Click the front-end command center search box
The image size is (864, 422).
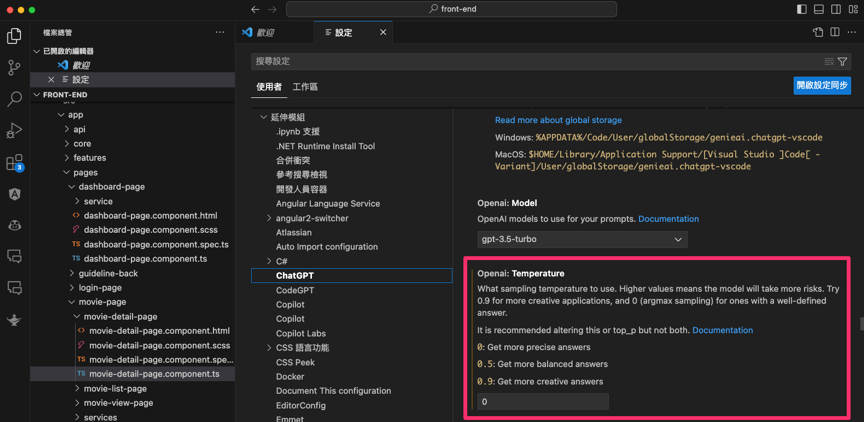coord(451,9)
